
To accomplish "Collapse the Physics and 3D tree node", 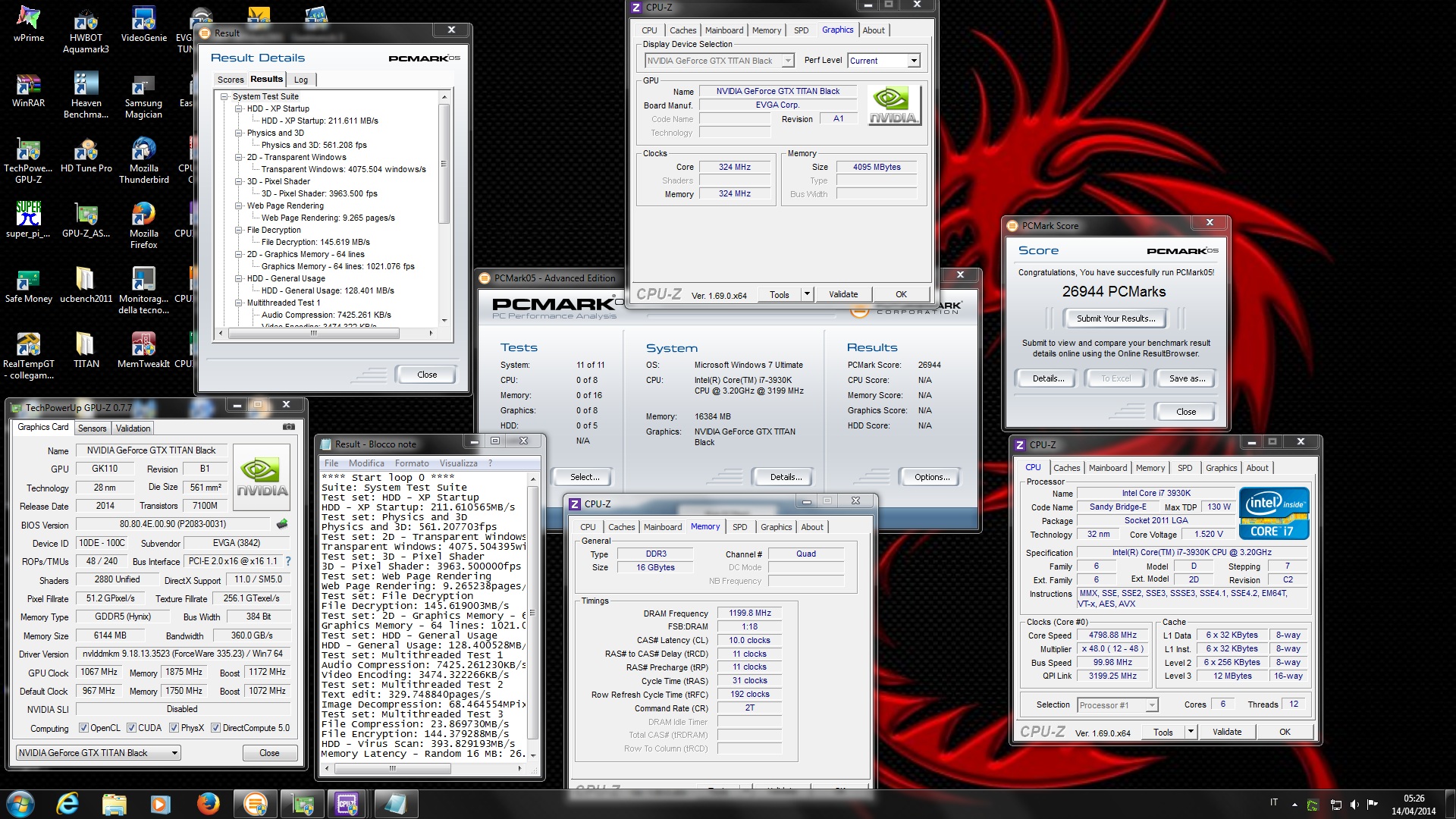I will tap(238, 133).
